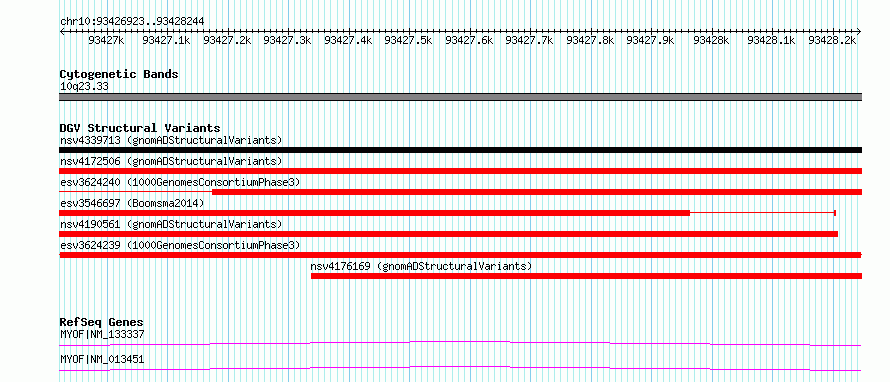Click the 93427k ruler tick label
Image resolution: width=890 pixels, height=382 pixels.
tap(107, 40)
